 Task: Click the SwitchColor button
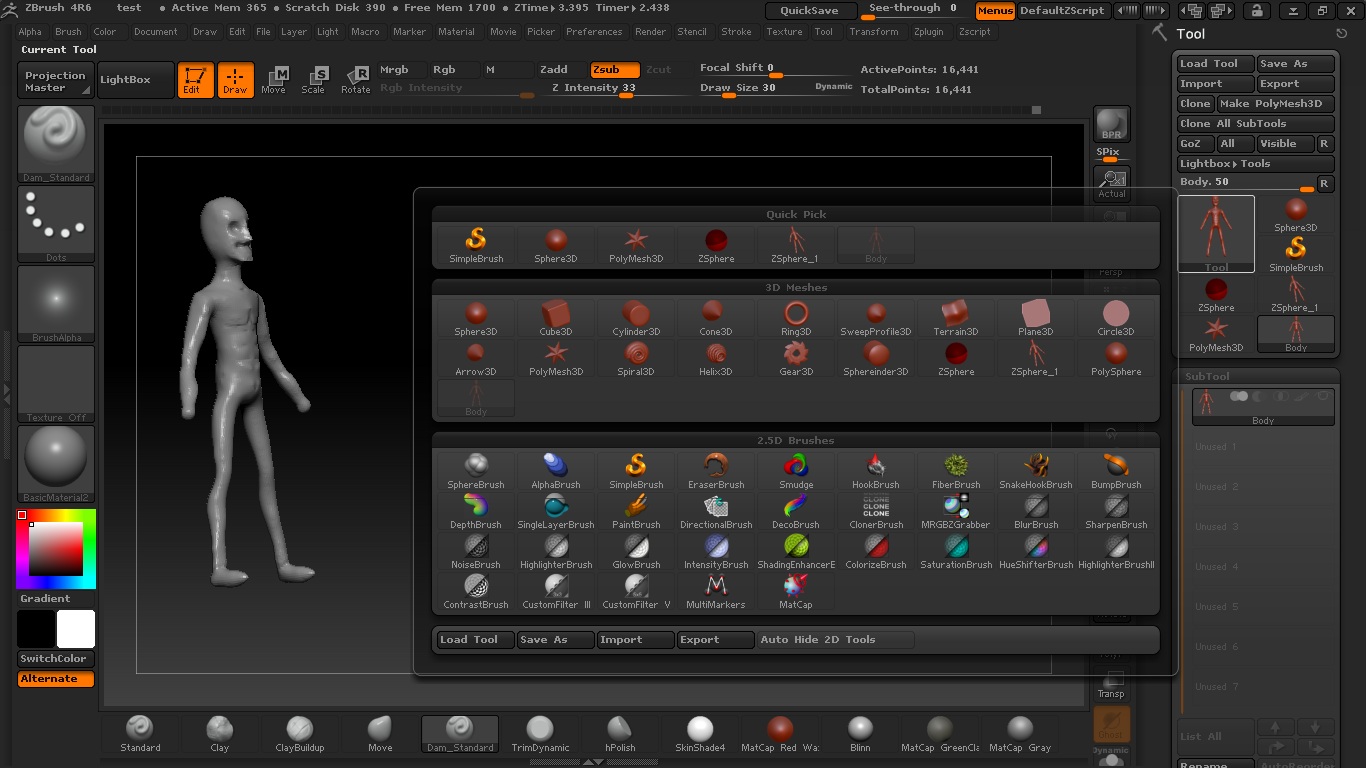point(56,659)
